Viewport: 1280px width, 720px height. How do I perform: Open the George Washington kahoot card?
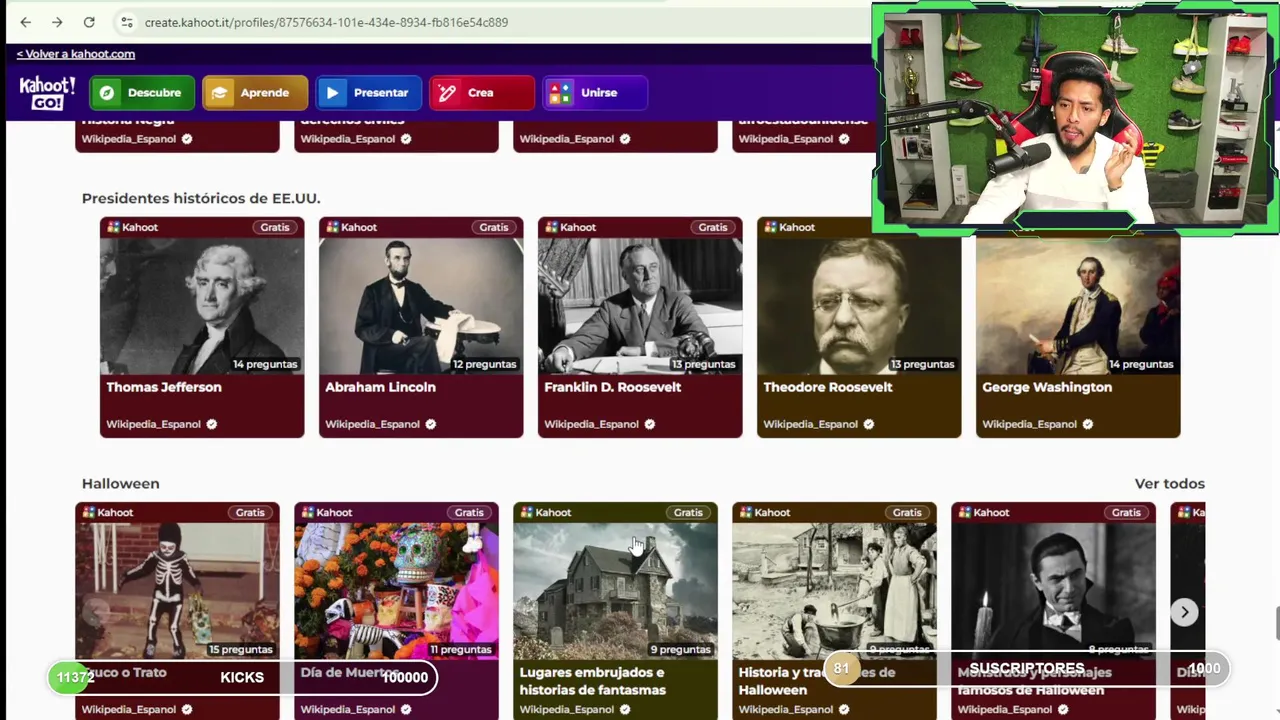tap(1078, 327)
